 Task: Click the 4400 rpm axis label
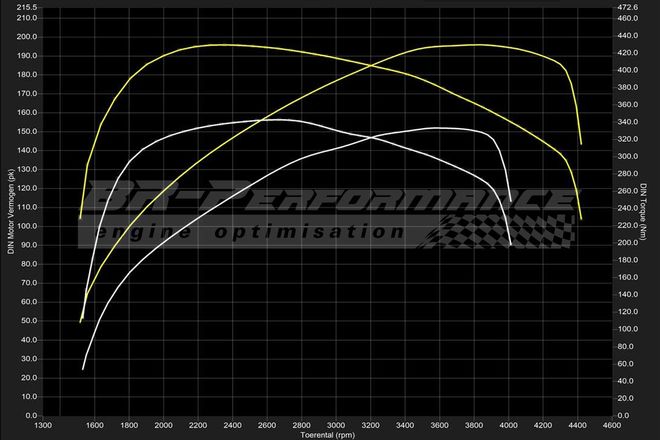(x=578, y=426)
